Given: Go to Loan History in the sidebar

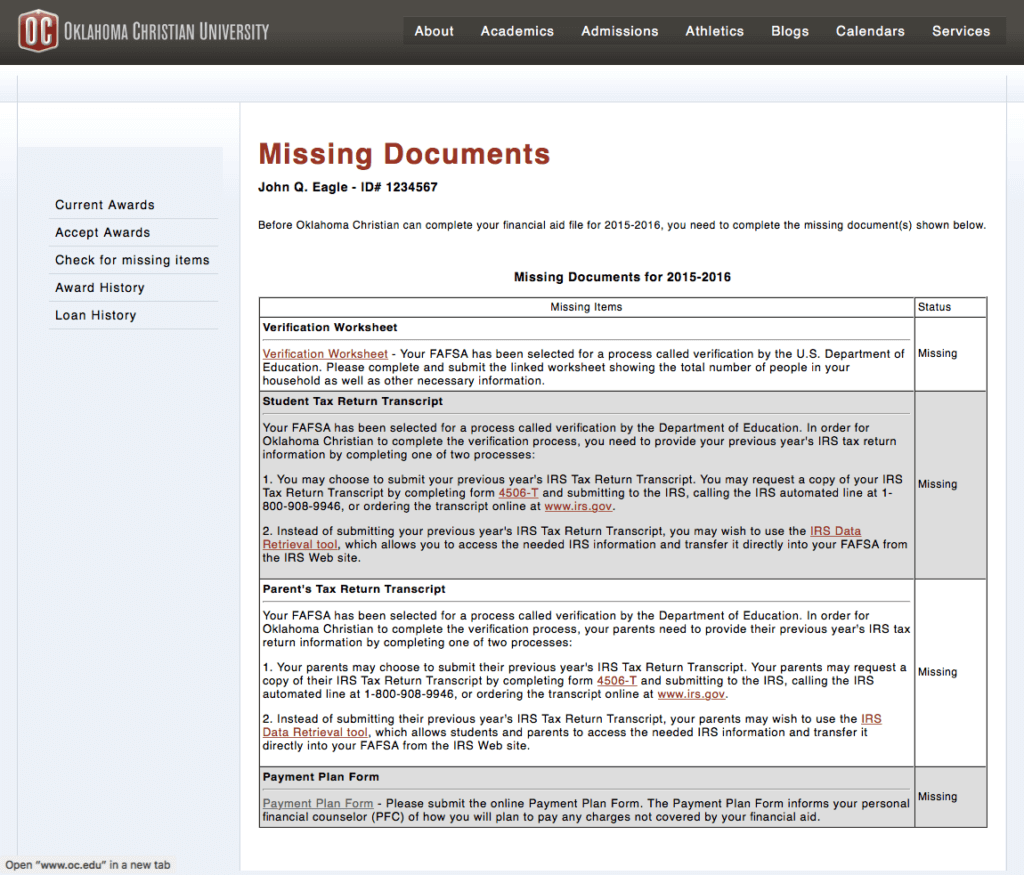Looking at the screenshot, I should (x=95, y=315).
